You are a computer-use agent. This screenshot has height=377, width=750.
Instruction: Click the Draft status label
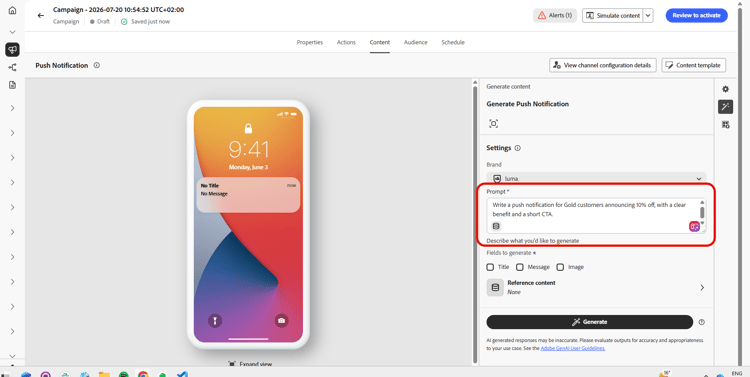coord(100,22)
